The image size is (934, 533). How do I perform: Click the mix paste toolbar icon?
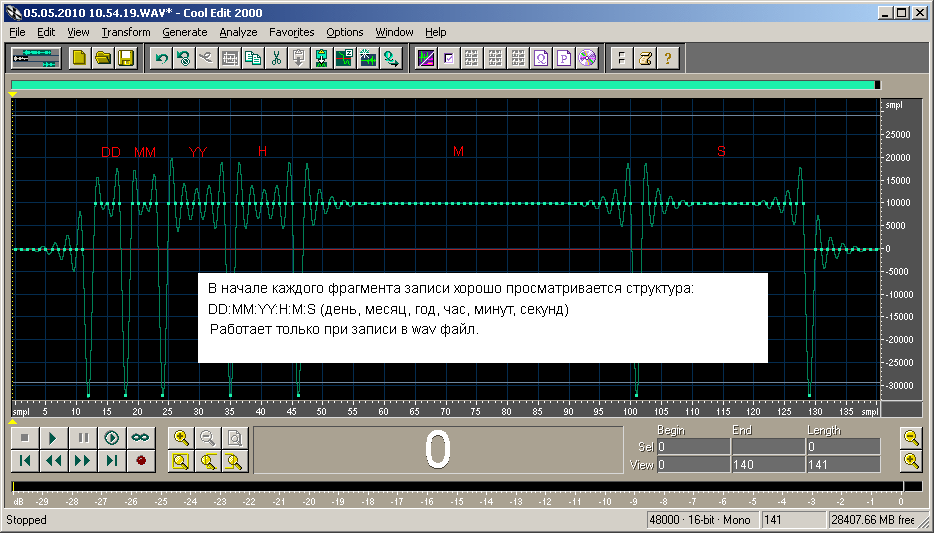point(322,58)
